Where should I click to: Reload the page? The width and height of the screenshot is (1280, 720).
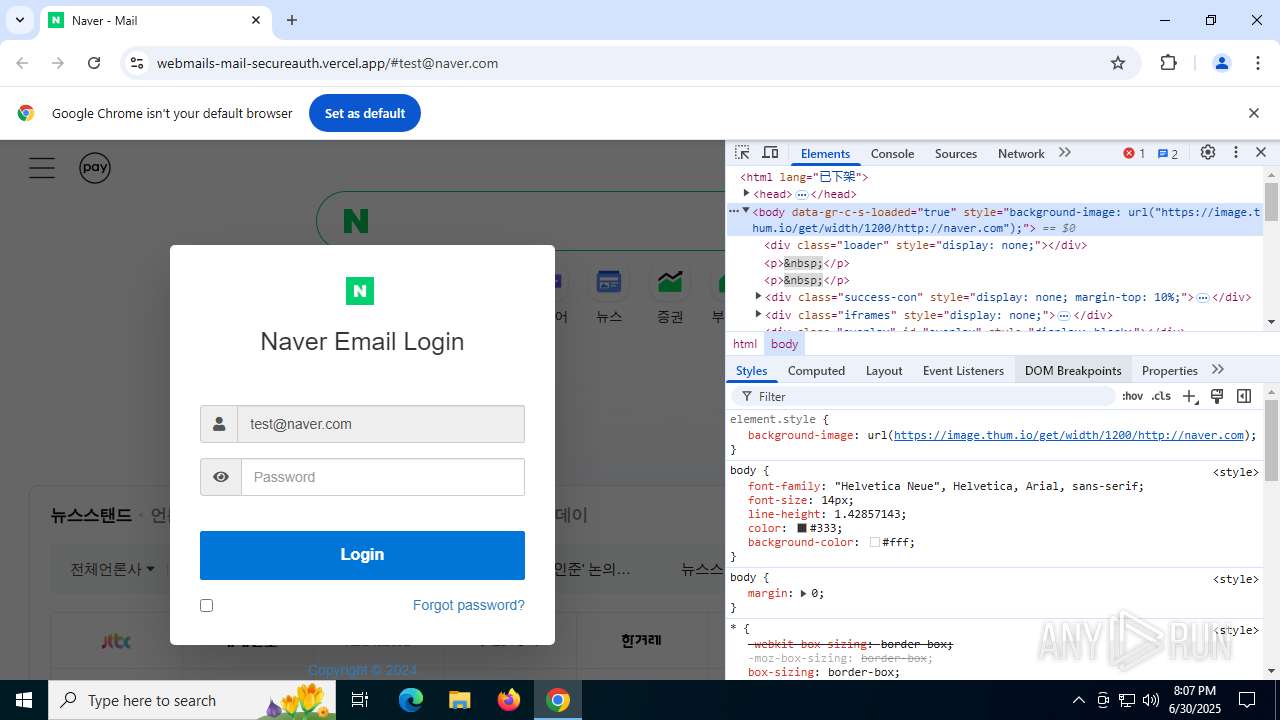[x=94, y=63]
